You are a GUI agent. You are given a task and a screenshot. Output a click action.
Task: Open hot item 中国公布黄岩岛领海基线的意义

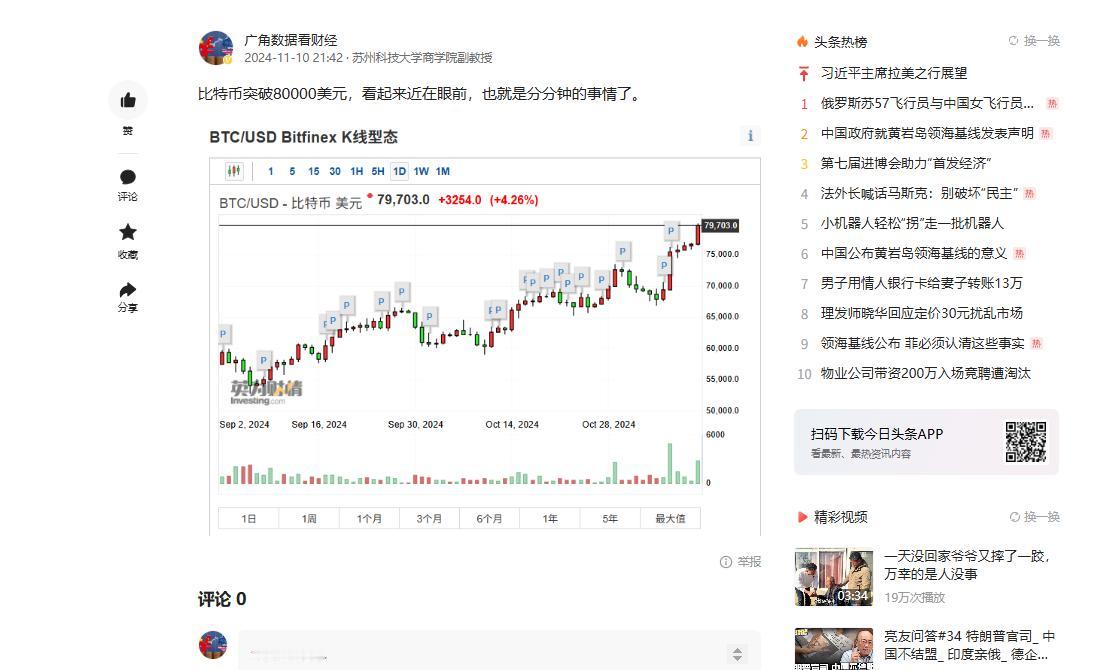point(914,253)
